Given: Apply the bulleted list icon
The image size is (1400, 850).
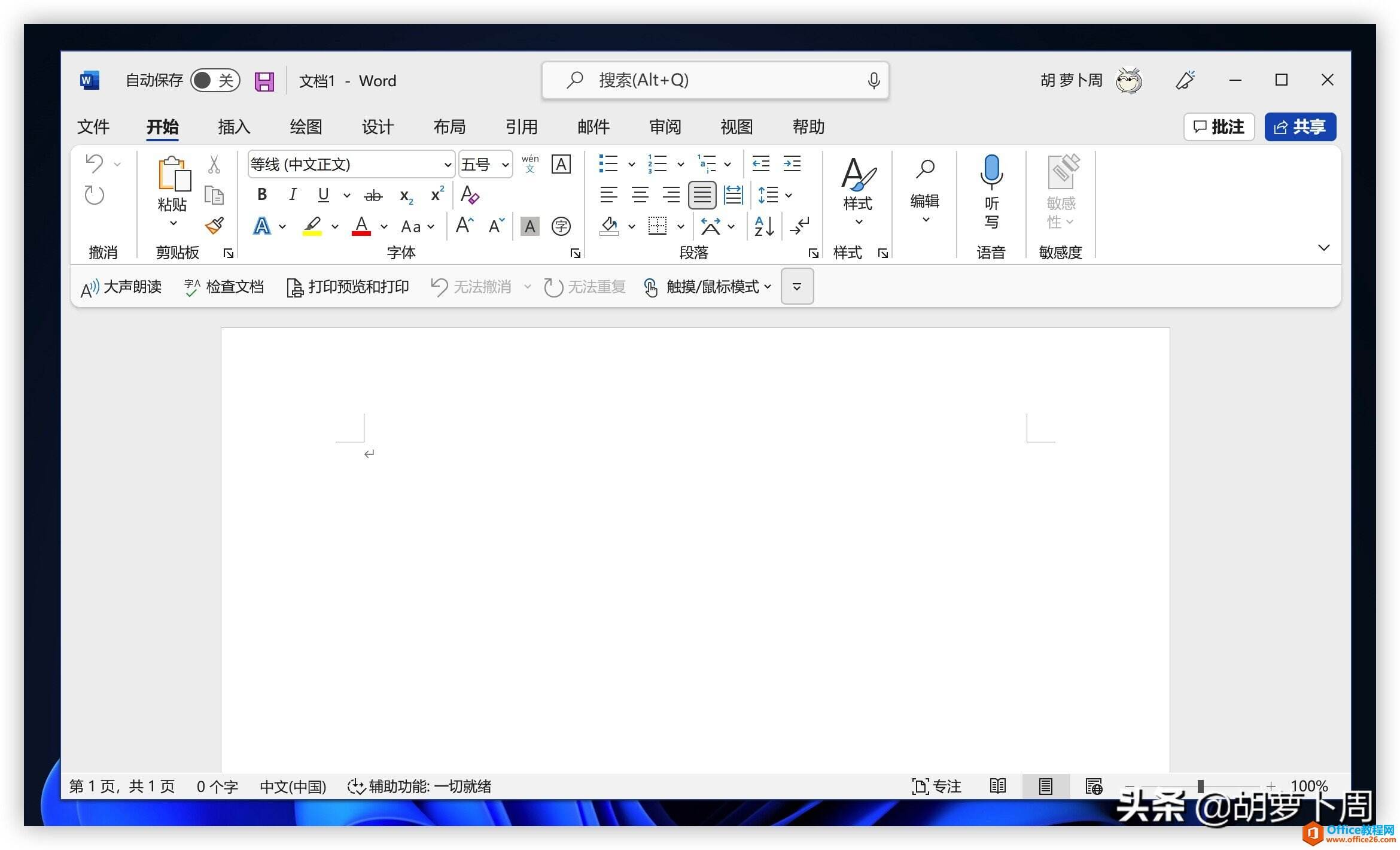Looking at the screenshot, I should (x=608, y=163).
